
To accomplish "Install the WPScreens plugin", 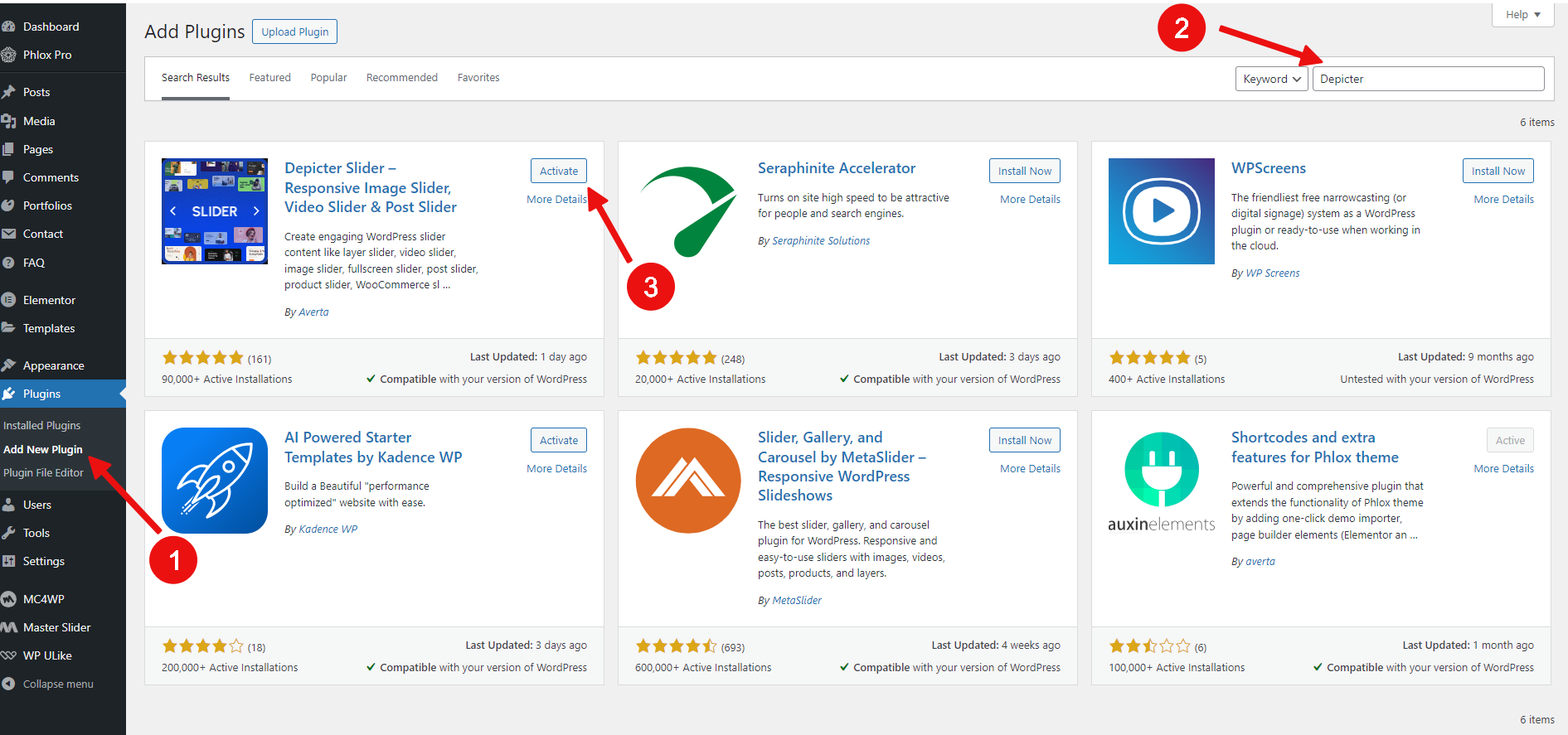I will coord(1498,171).
